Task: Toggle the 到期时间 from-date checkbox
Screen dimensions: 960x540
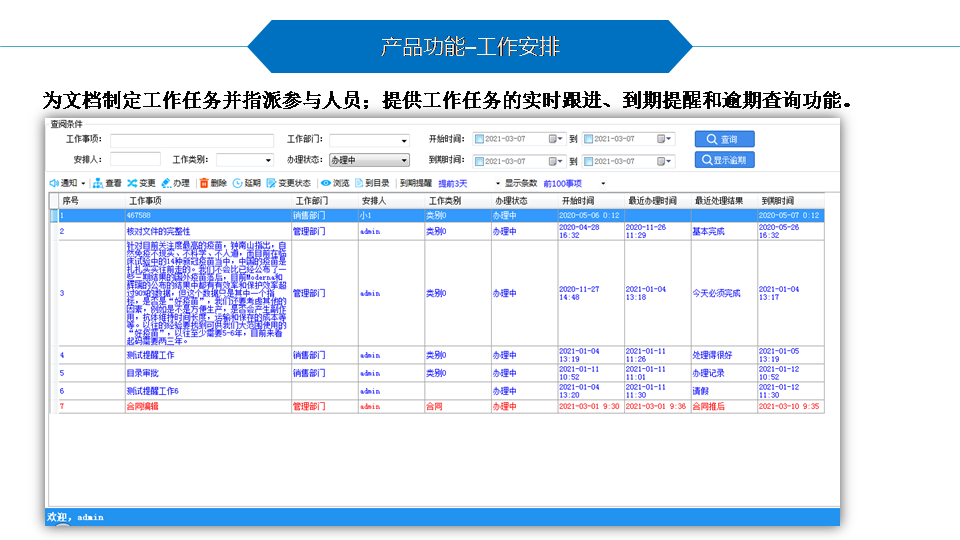Action: point(479,161)
